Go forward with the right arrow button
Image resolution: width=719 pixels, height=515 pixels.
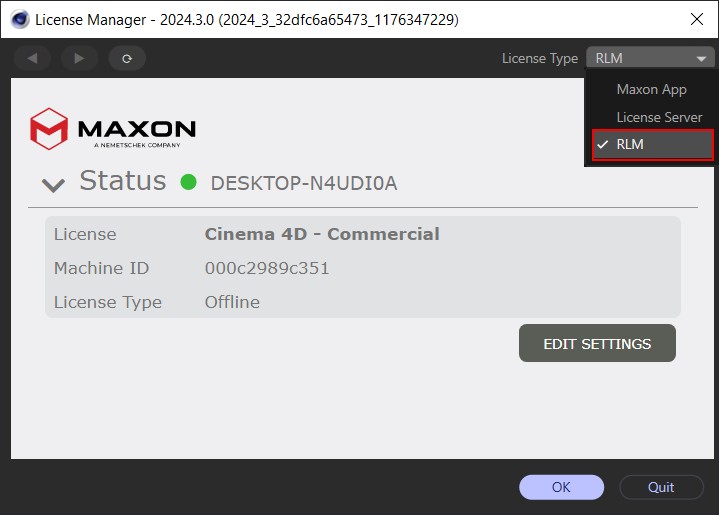[x=79, y=58]
